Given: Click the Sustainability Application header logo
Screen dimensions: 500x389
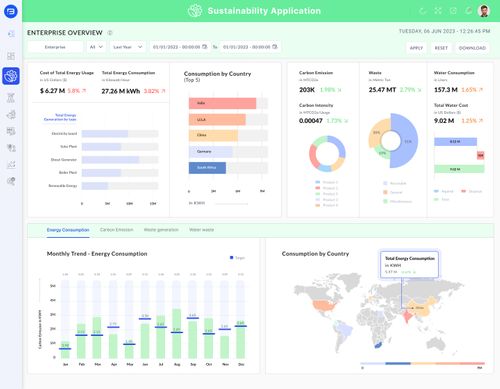Looking at the screenshot, I should pos(195,11).
